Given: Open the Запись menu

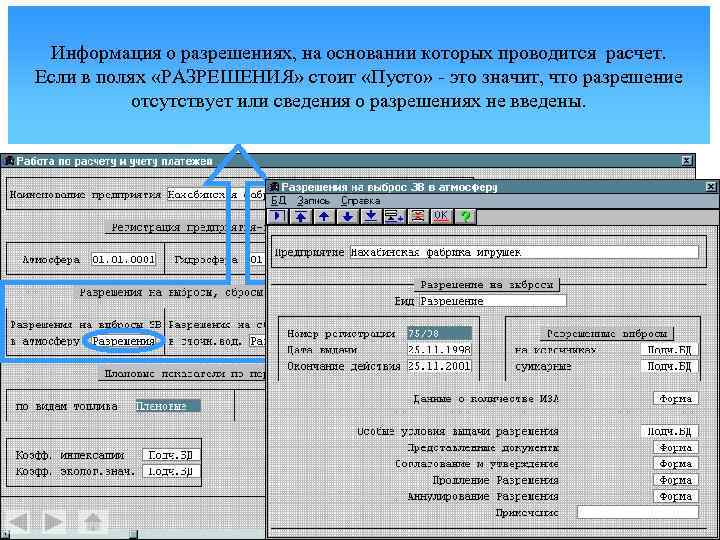Looking at the screenshot, I should (x=313, y=201).
